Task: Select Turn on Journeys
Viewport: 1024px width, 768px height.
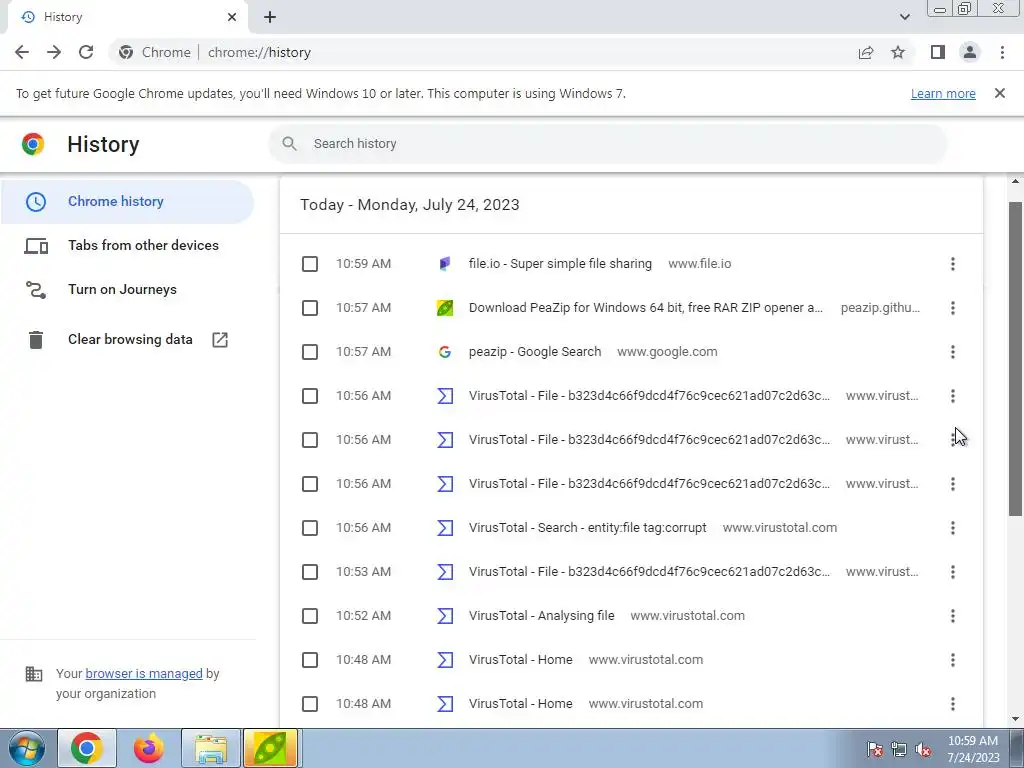Action: pos(127,289)
